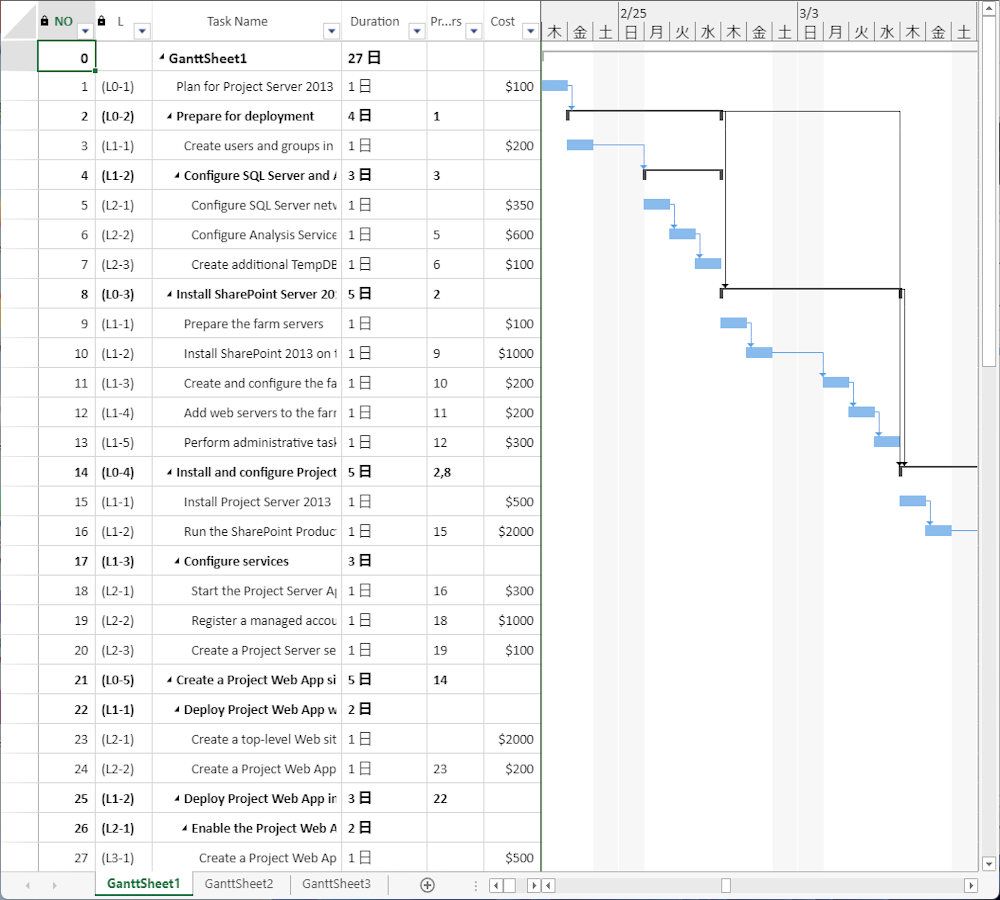Click the Duration column header
The image size is (1000, 900).
pos(384,21)
